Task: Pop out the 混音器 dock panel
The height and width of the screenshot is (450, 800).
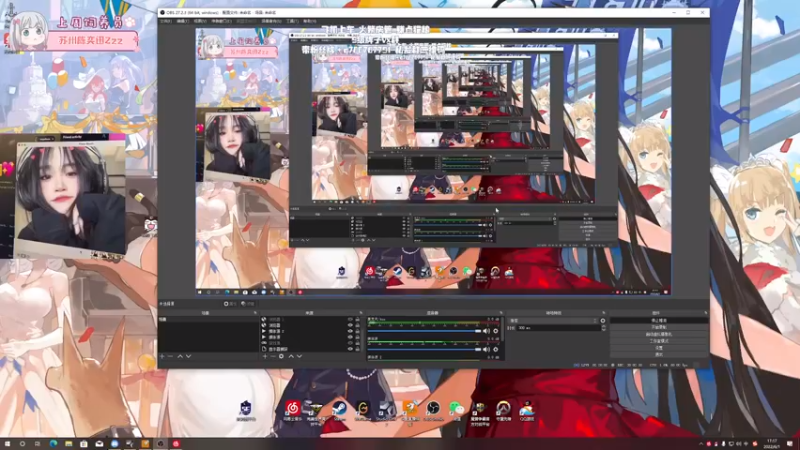Action: point(501,313)
